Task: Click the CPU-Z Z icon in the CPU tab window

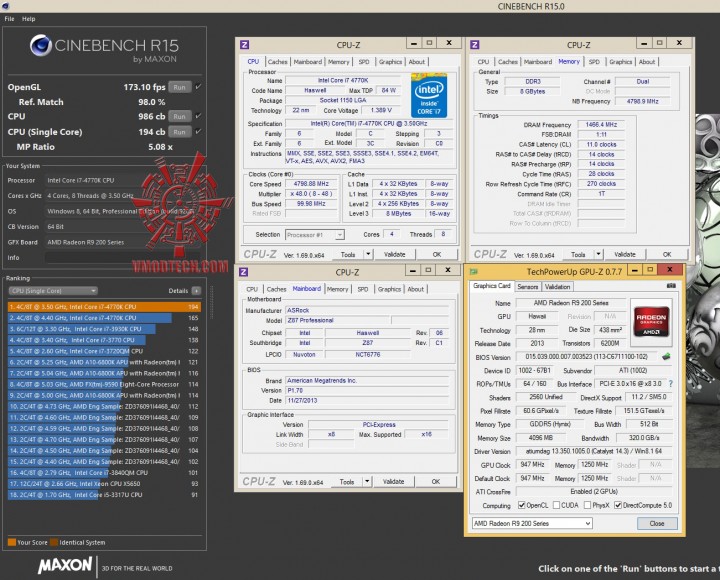Action: tap(244, 45)
